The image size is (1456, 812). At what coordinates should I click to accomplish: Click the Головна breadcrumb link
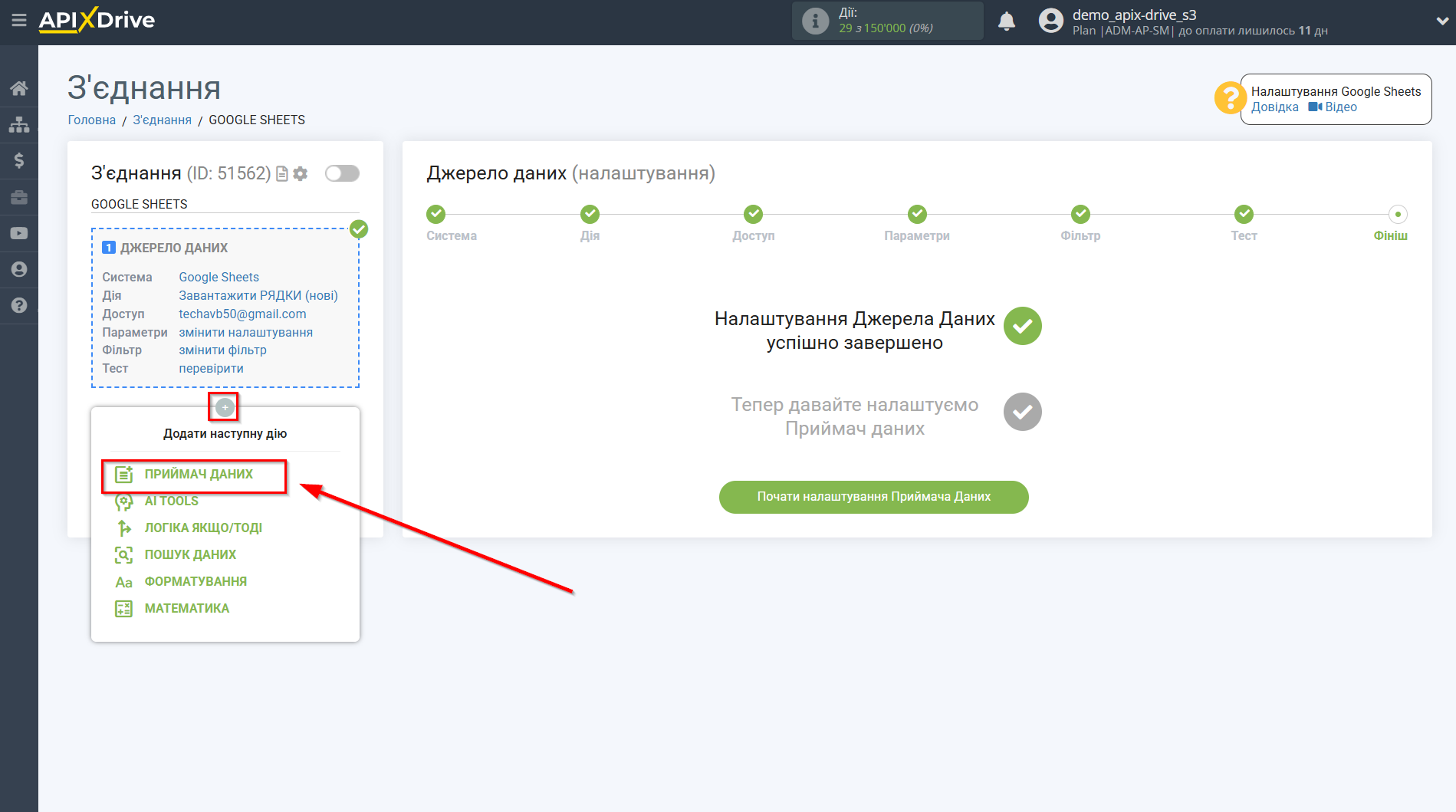coord(92,120)
